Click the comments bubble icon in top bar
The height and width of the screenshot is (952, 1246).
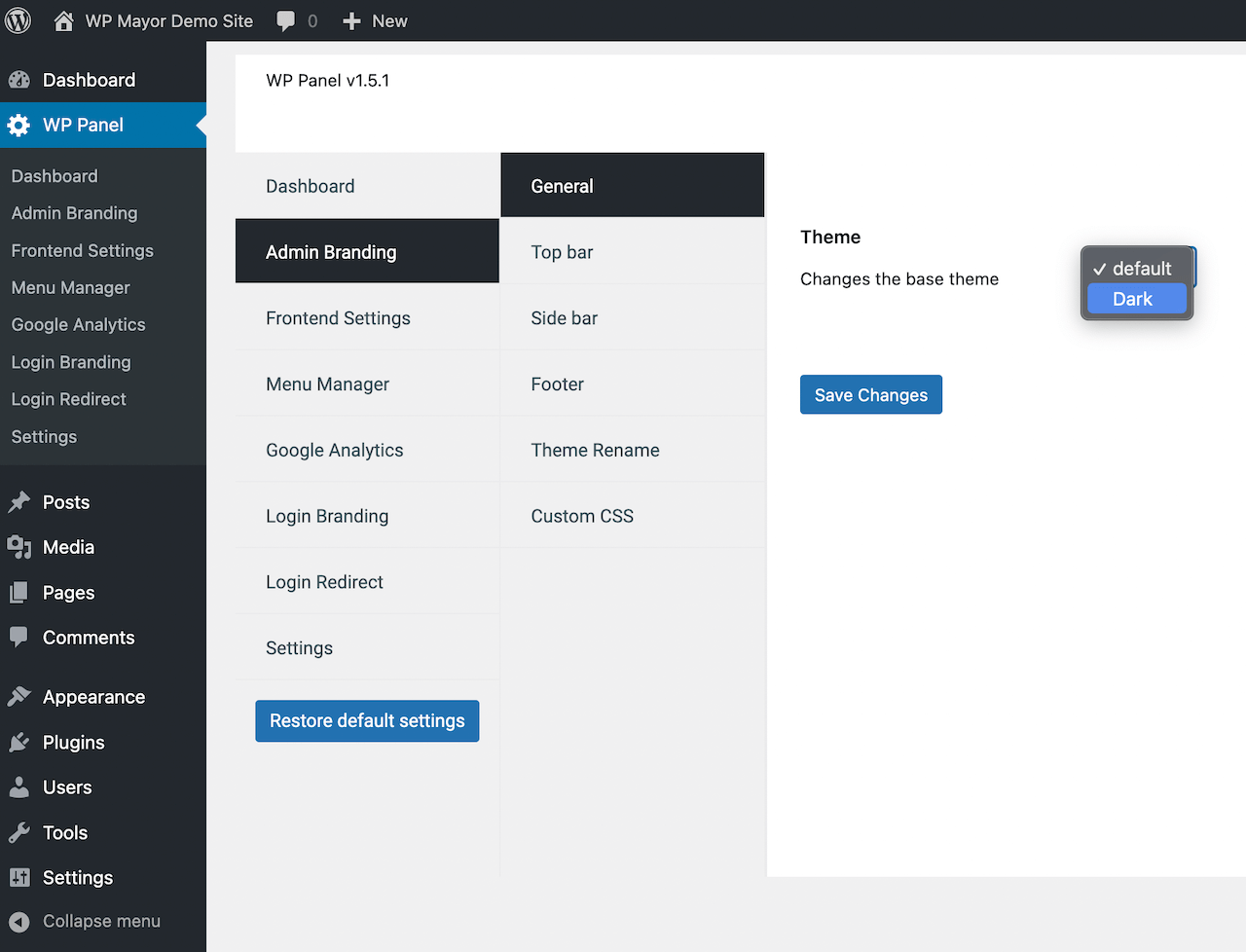click(285, 21)
